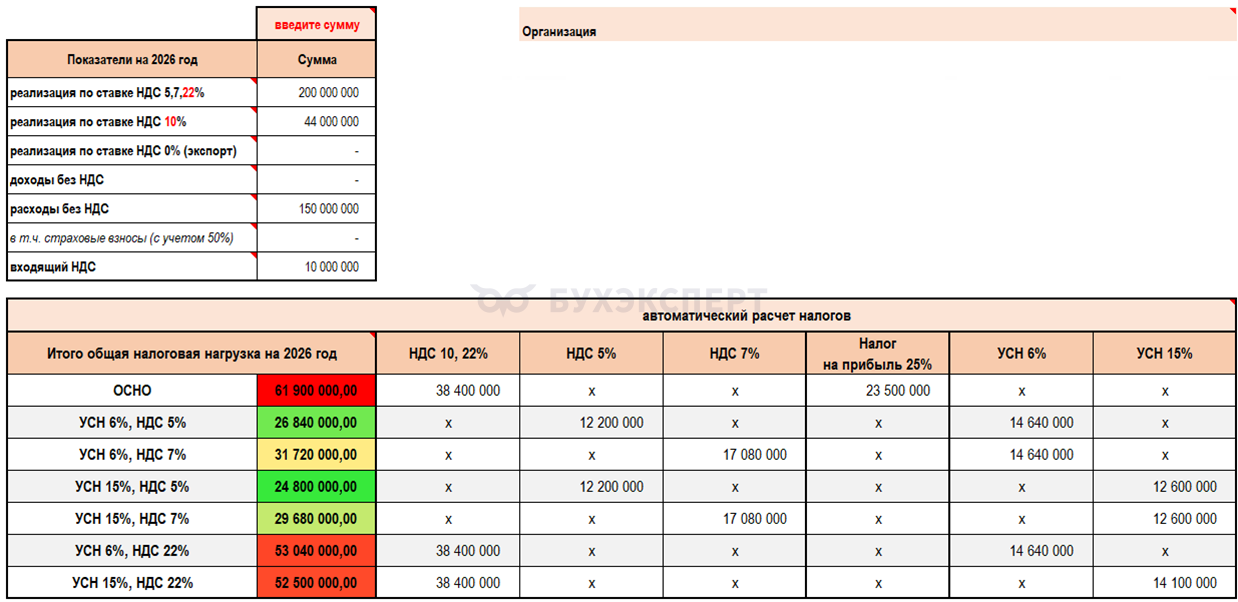Click the 23 500 000 profit tax cell
The image size is (1238, 602).
tap(878, 391)
